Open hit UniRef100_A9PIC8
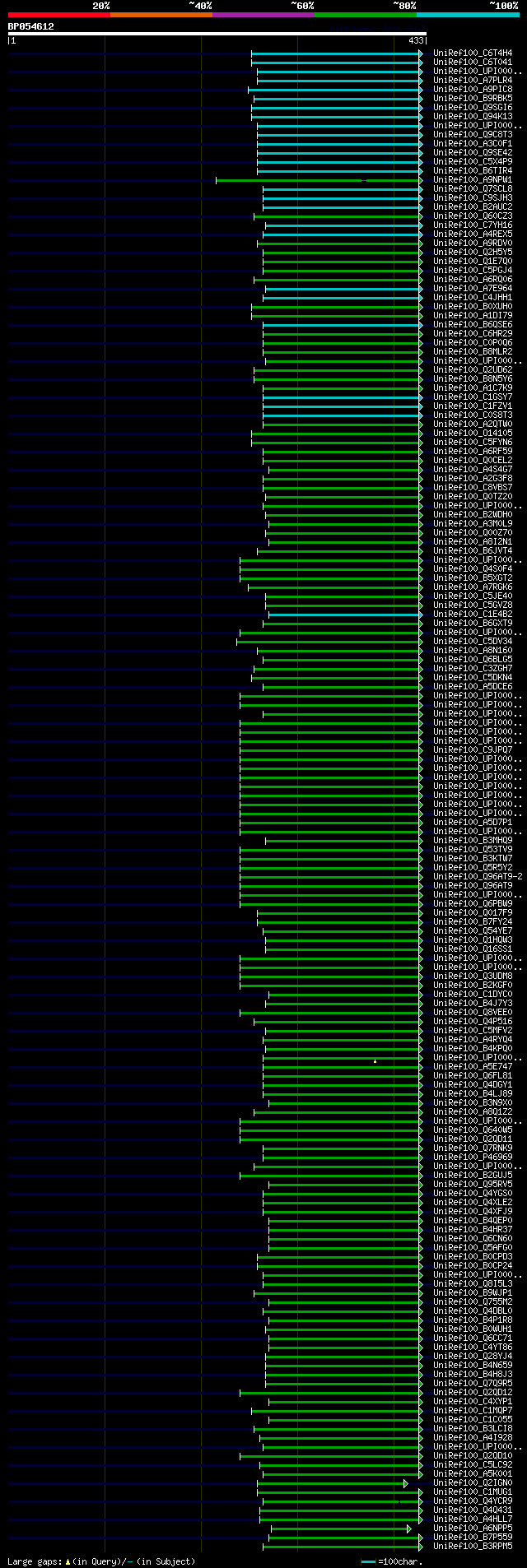 click(x=473, y=89)
